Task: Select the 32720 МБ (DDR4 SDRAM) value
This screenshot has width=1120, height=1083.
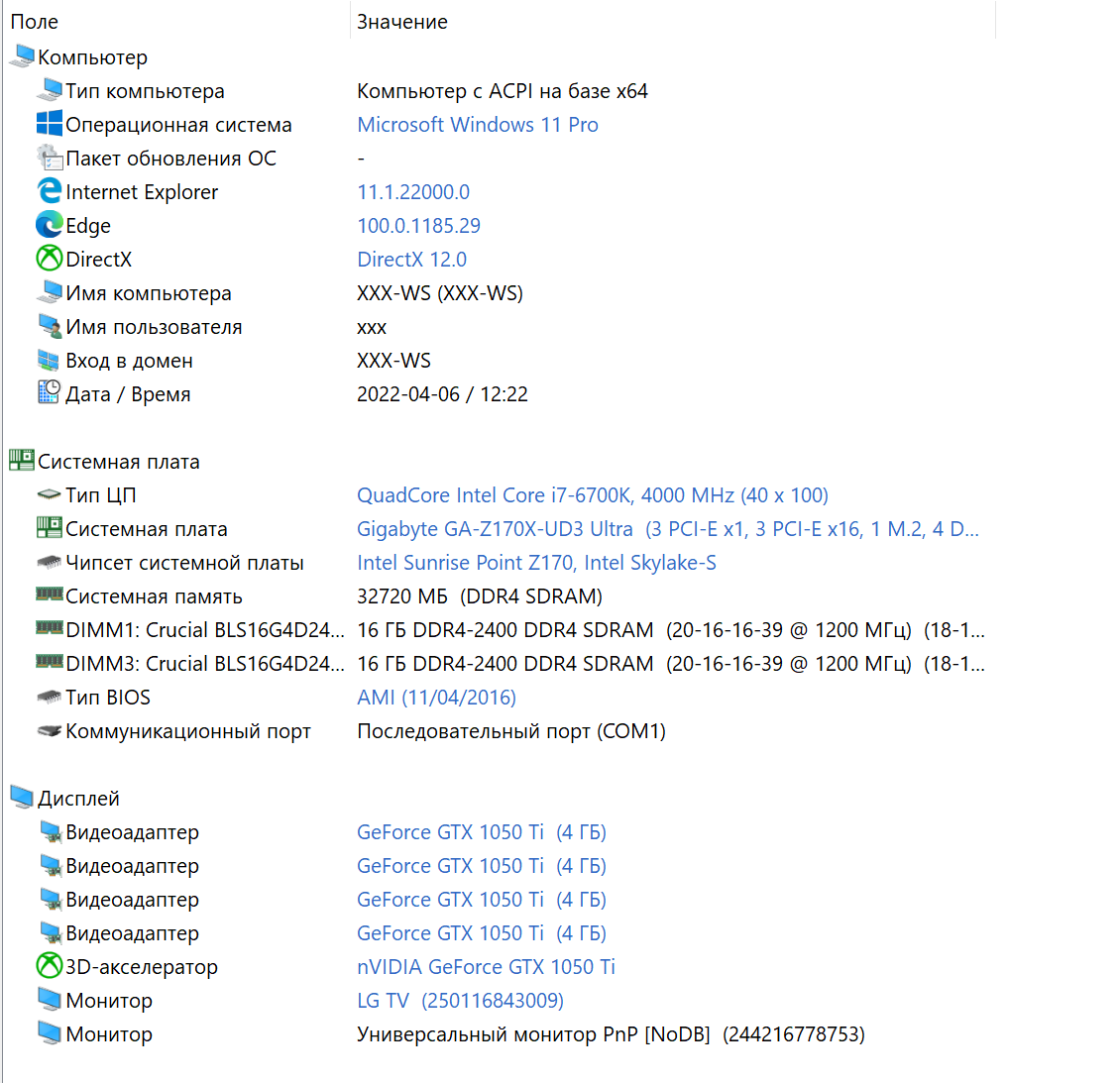Action: tap(480, 596)
